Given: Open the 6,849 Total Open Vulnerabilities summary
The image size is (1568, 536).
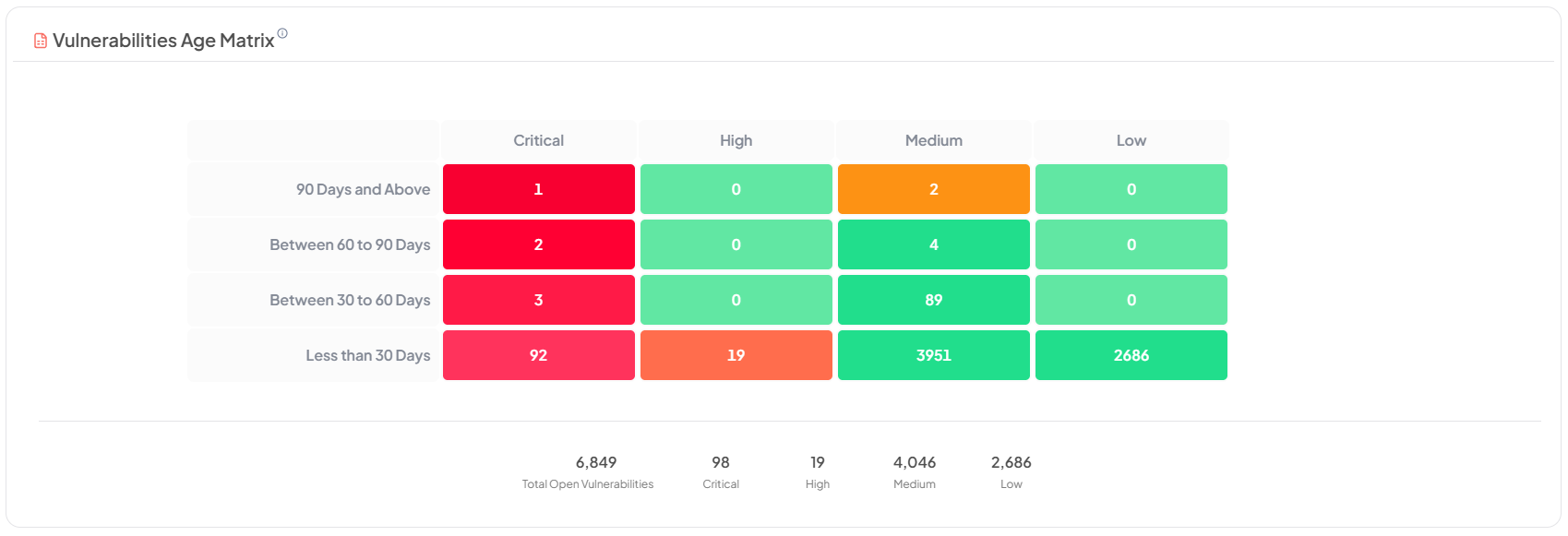Looking at the screenshot, I should pyautogui.click(x=588, y=472).
